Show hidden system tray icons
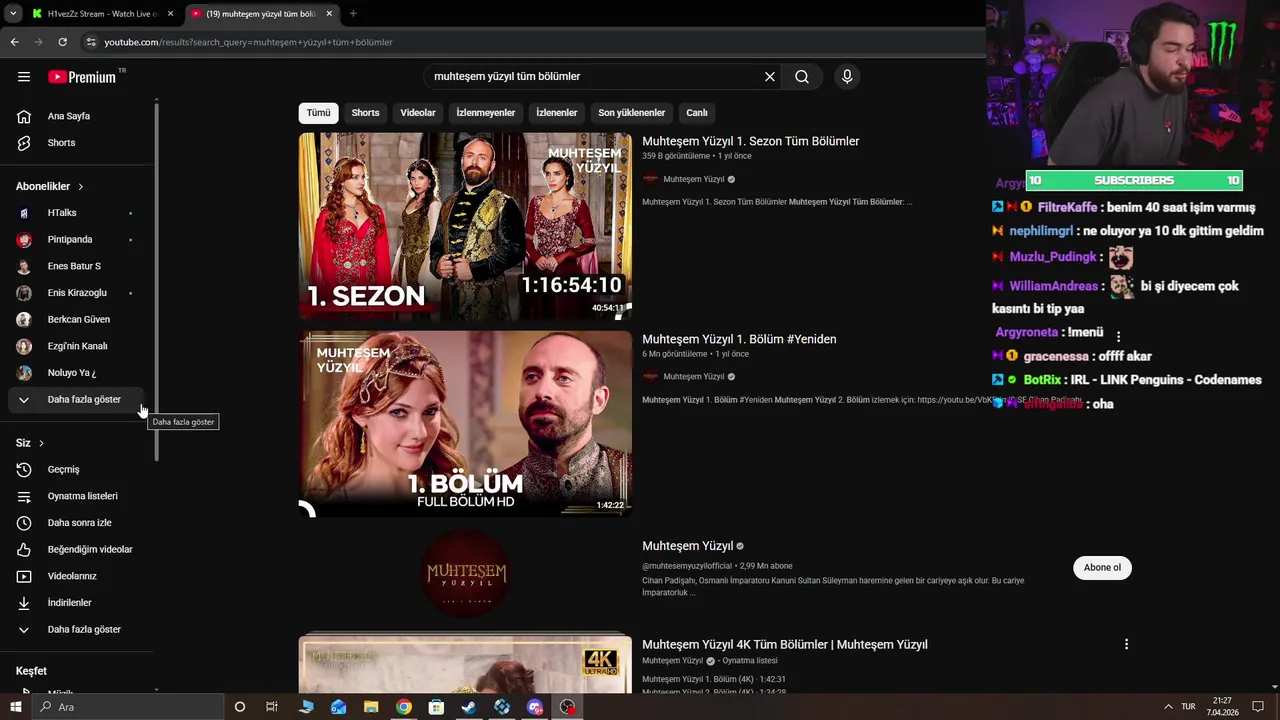Image resolution: width=1280 pixels, height=720 pixels. [x=1169, y=707]
